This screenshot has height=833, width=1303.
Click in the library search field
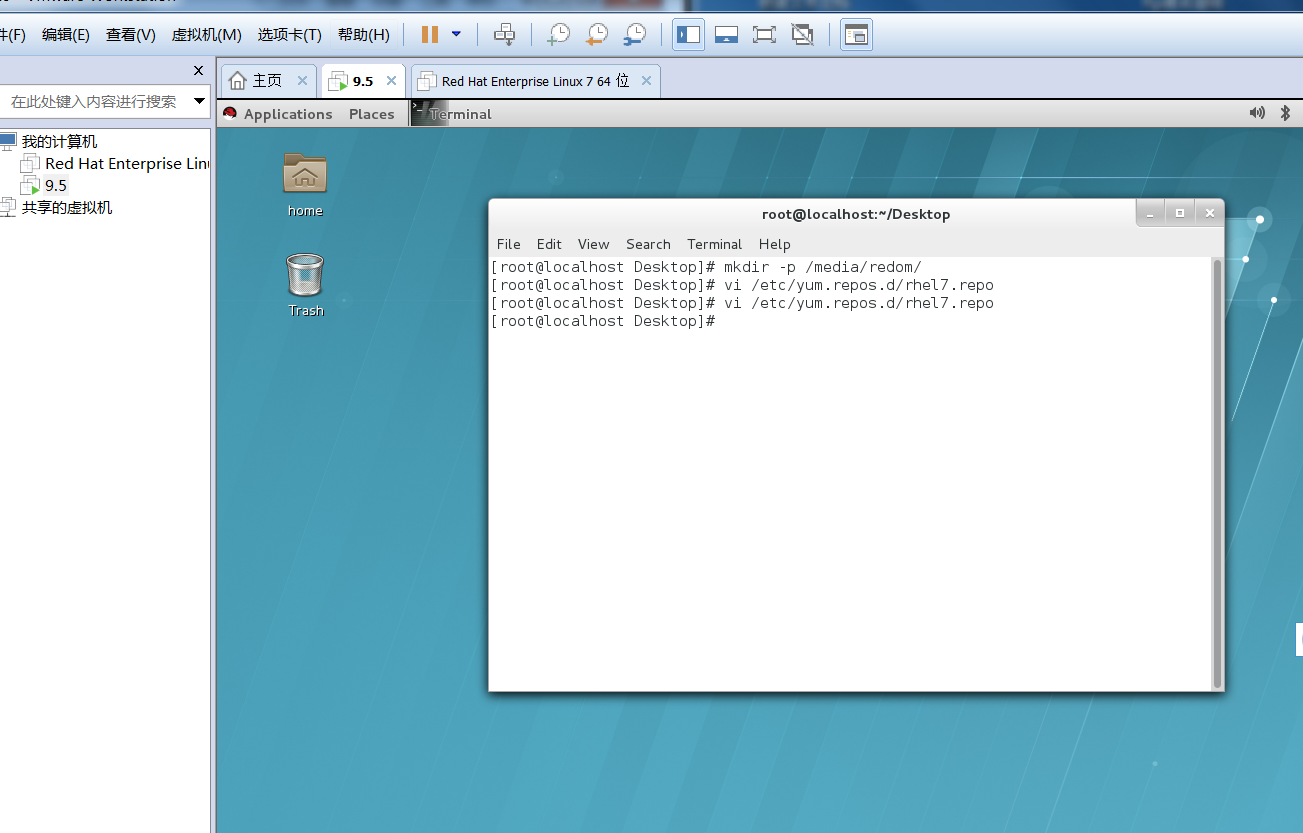tap(94, 101)
